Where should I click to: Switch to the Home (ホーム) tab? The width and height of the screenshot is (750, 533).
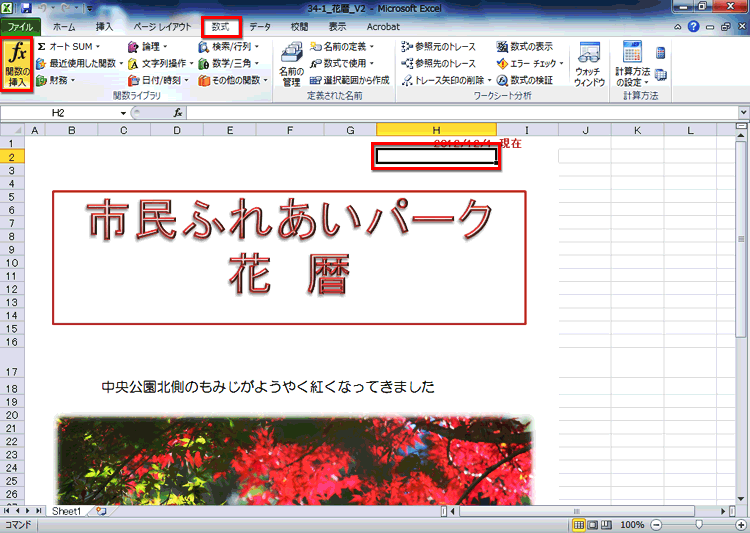tap(64, 27)
